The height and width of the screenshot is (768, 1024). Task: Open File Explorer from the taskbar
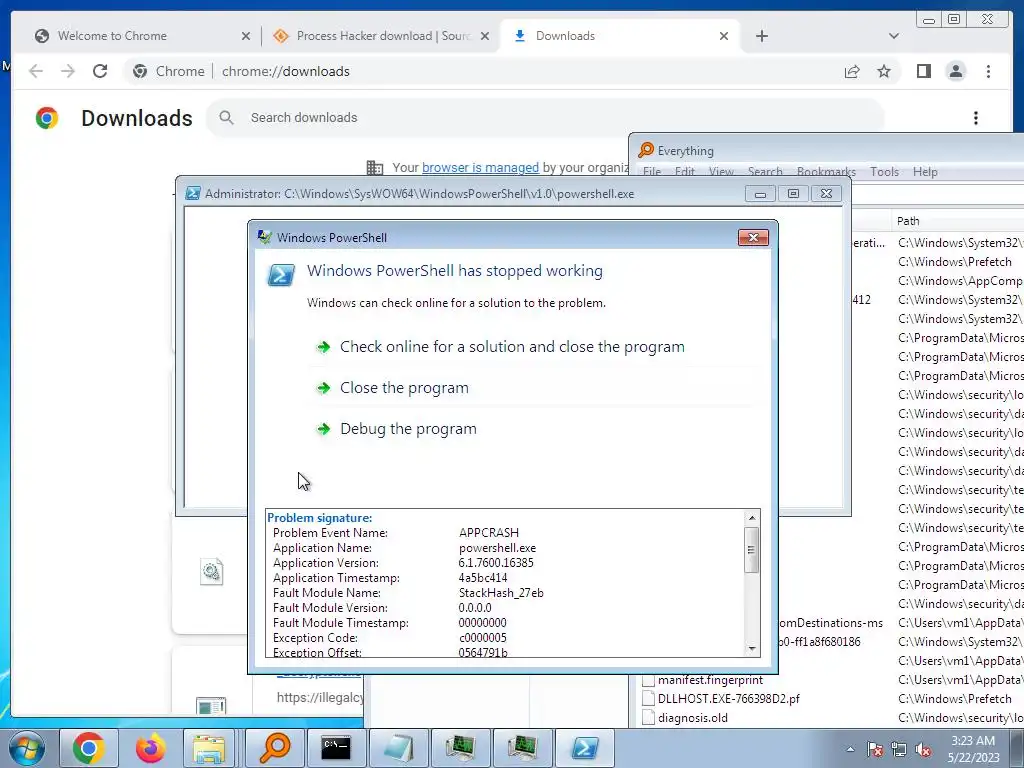coord(209,748)
